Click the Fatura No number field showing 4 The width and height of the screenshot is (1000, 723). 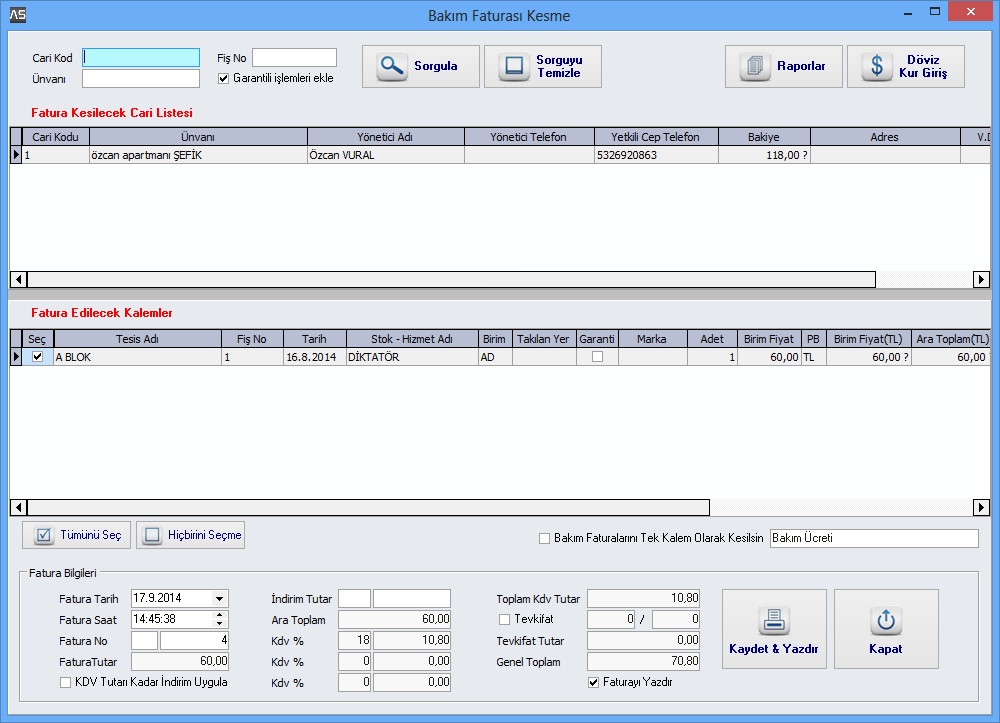pos(194,640)
